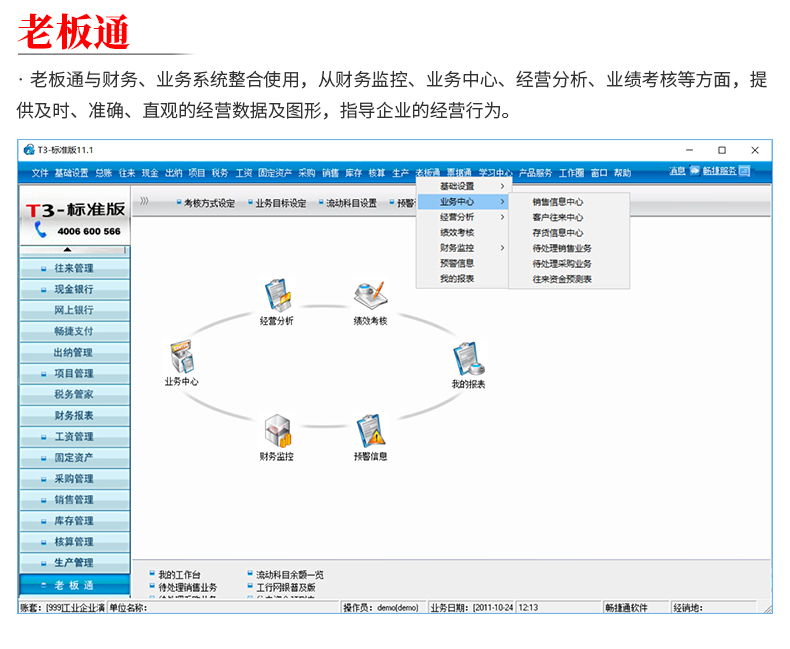Screen dimensions: 790x649
Task: Click the 畅捷服务 icon in top right
Action: pos(695,172)
